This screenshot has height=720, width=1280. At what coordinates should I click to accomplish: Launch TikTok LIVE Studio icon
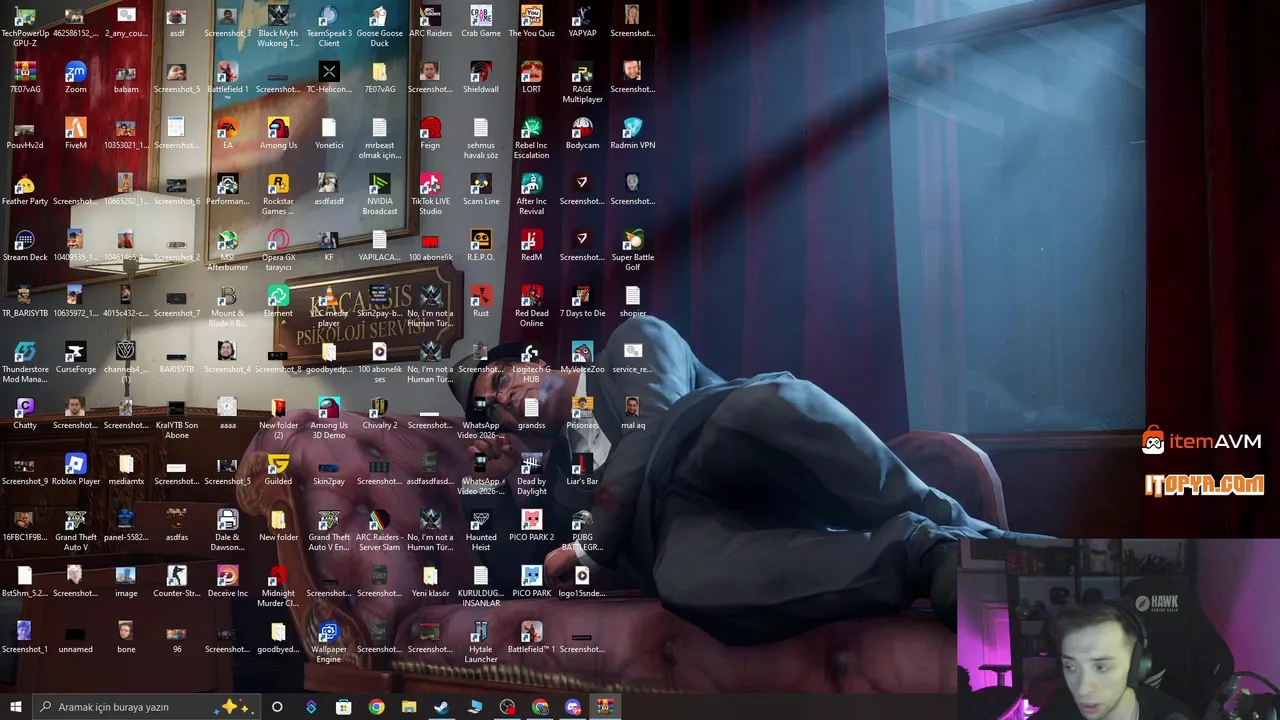coord(430,194)
